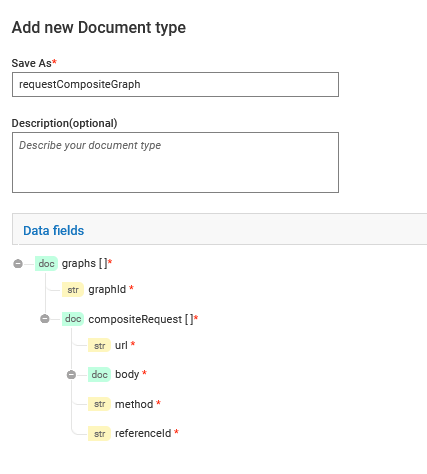Collapse the compositeRequest node
This screenshot has width=427, height=474.
[45, 319]
